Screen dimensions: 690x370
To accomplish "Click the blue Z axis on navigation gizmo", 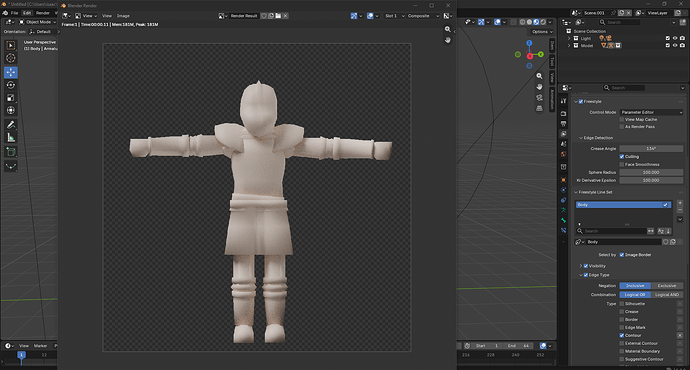I will 529,43.
